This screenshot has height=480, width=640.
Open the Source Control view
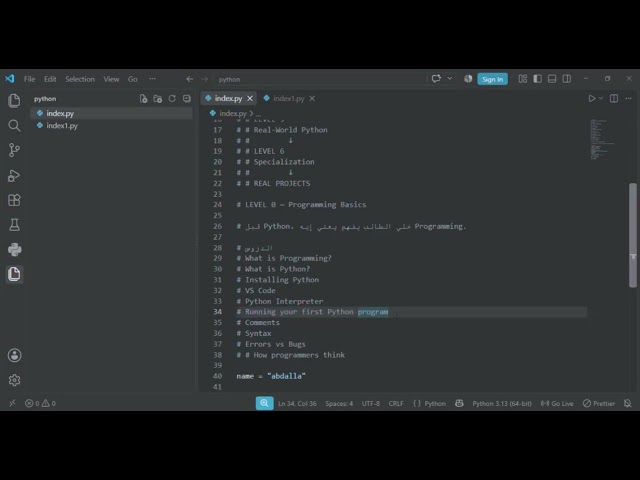(14, 150)
